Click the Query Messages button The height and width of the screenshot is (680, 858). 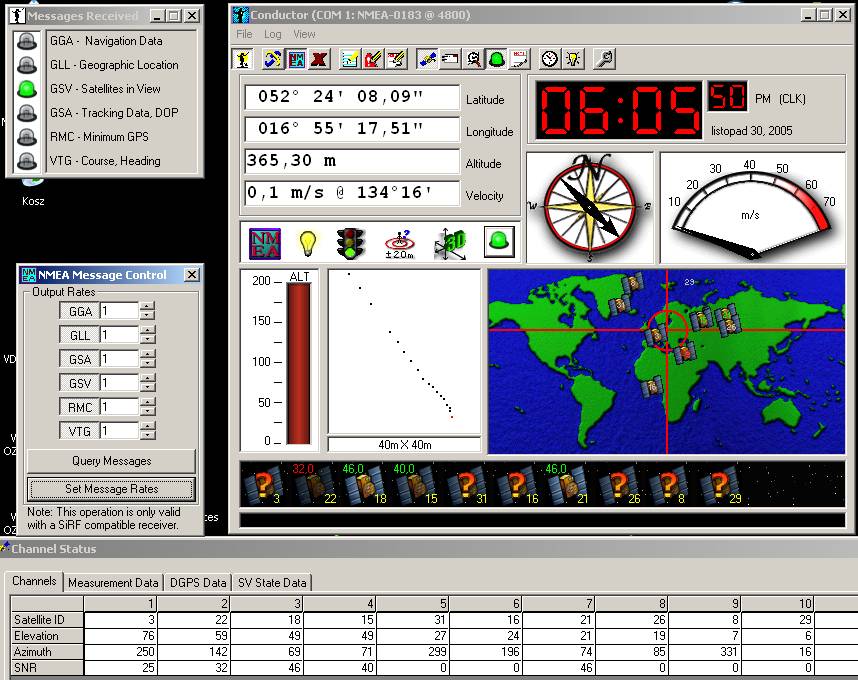click(x=111, y=461)
